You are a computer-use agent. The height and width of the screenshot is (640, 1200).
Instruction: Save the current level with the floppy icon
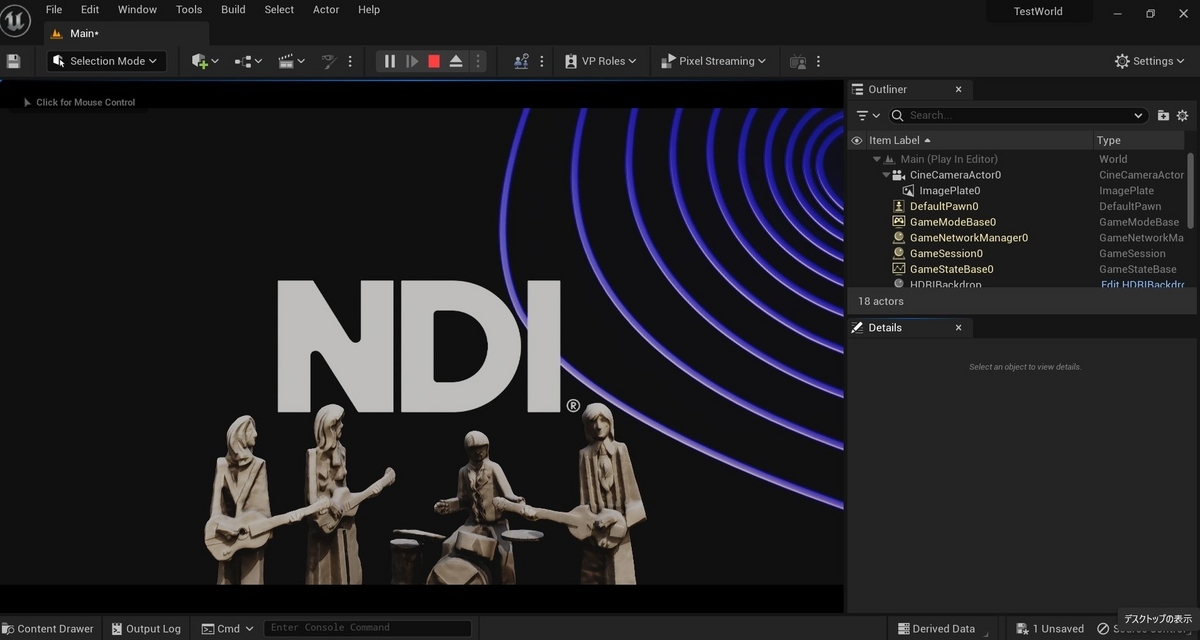[13, 61]
